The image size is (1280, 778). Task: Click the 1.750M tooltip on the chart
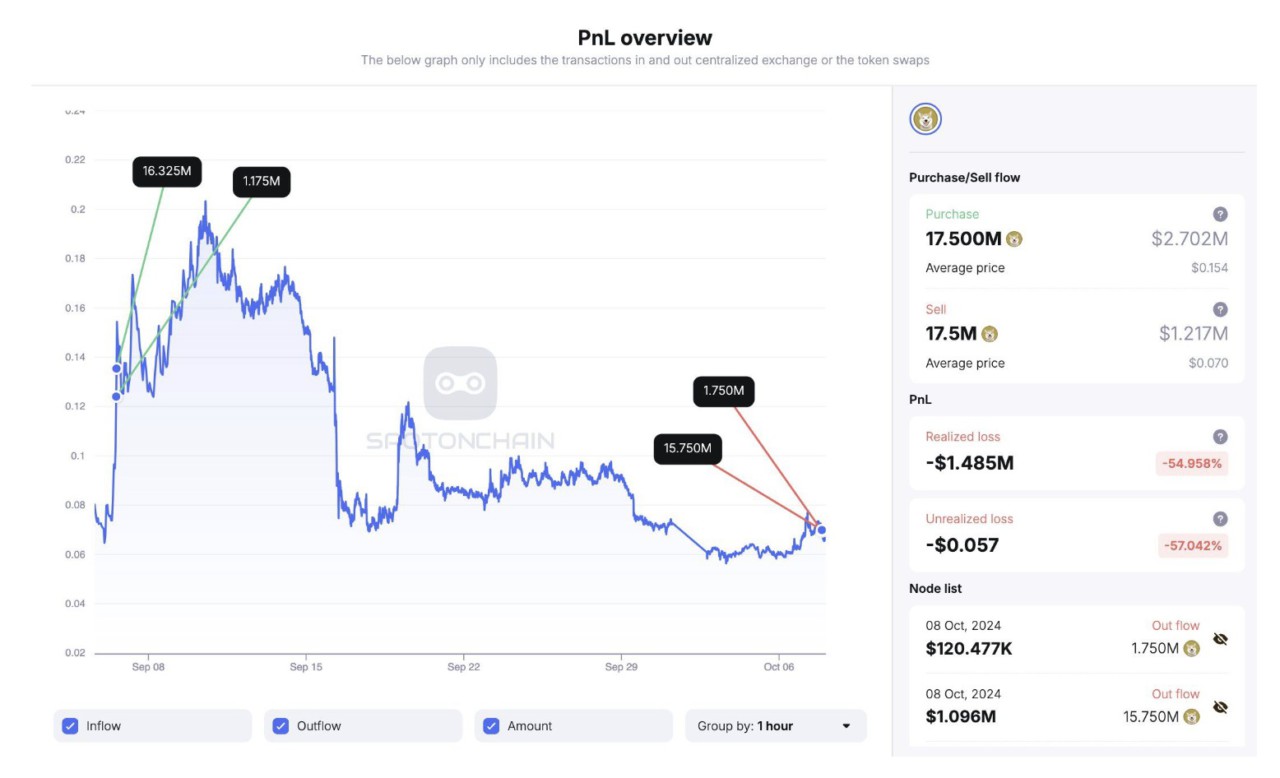(722, 392)
